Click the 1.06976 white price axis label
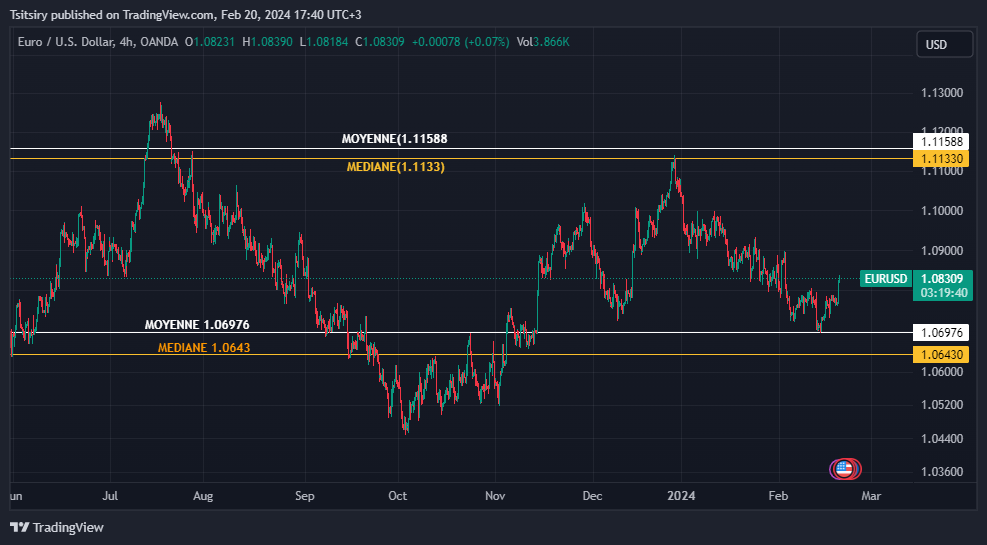Image resolution: width=987 pixels, height=545 pixels. click(x=941, y=333)
